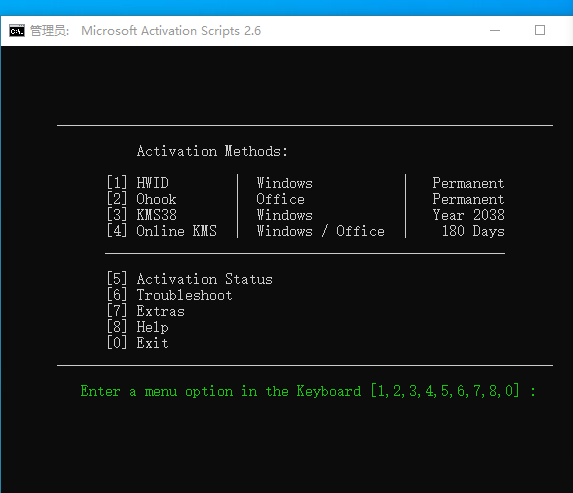Select the '[3] KMS38' menu line
The height and width of the screenshot is (493, 573).
[x=142, y=215]
